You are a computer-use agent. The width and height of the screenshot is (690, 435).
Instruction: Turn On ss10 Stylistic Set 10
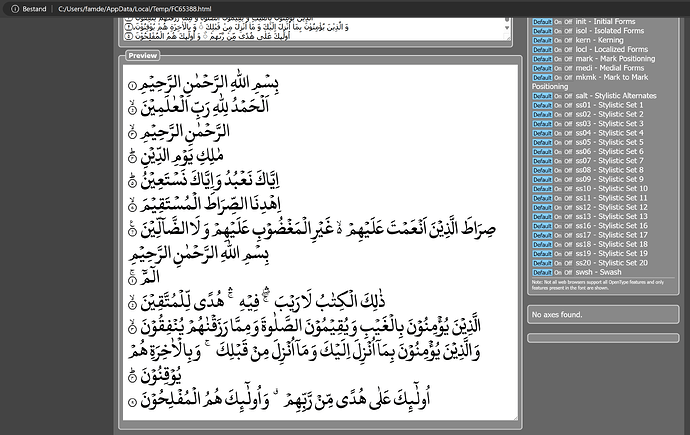[558, 189]
